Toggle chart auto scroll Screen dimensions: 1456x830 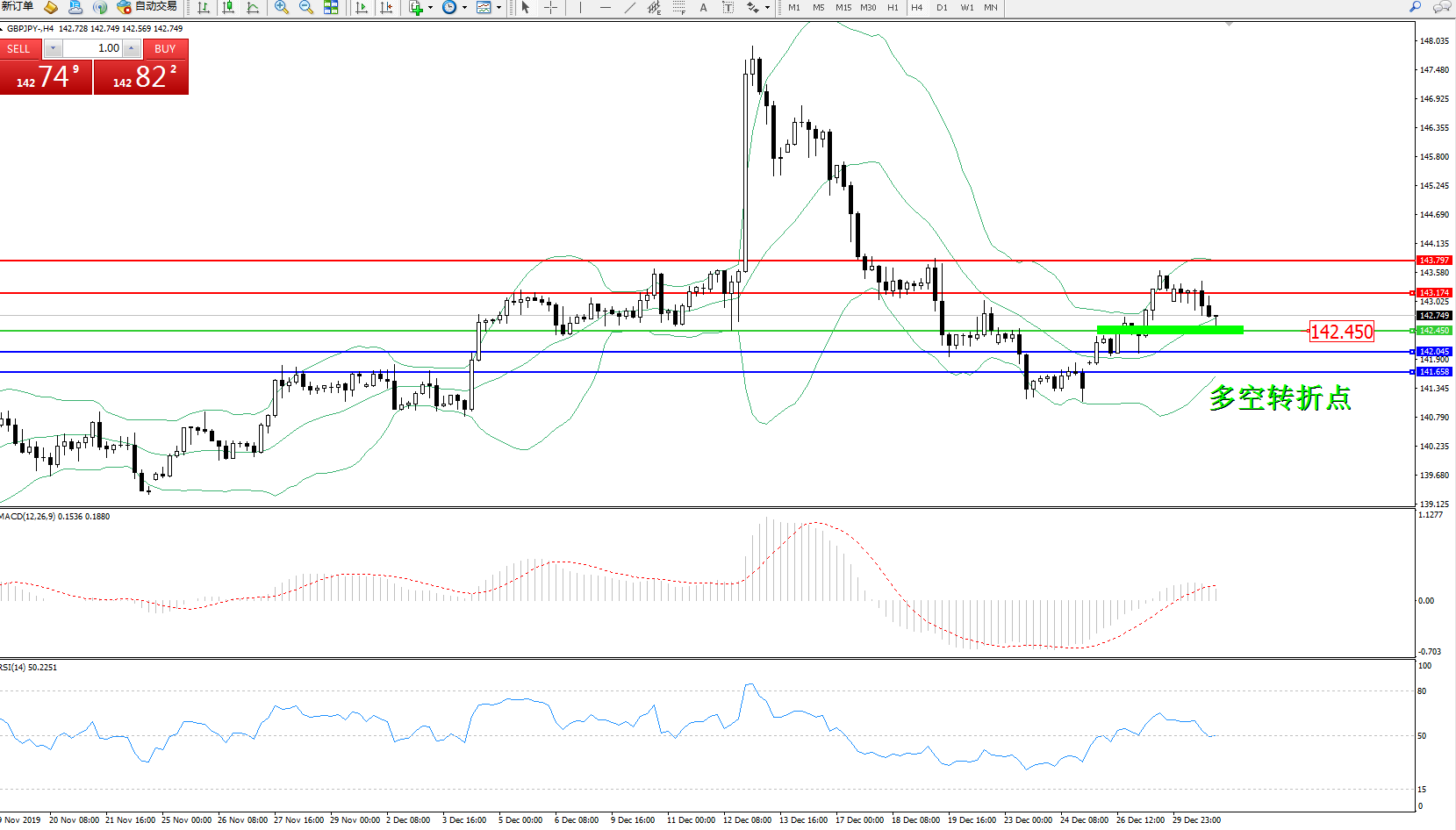point(361,8)
